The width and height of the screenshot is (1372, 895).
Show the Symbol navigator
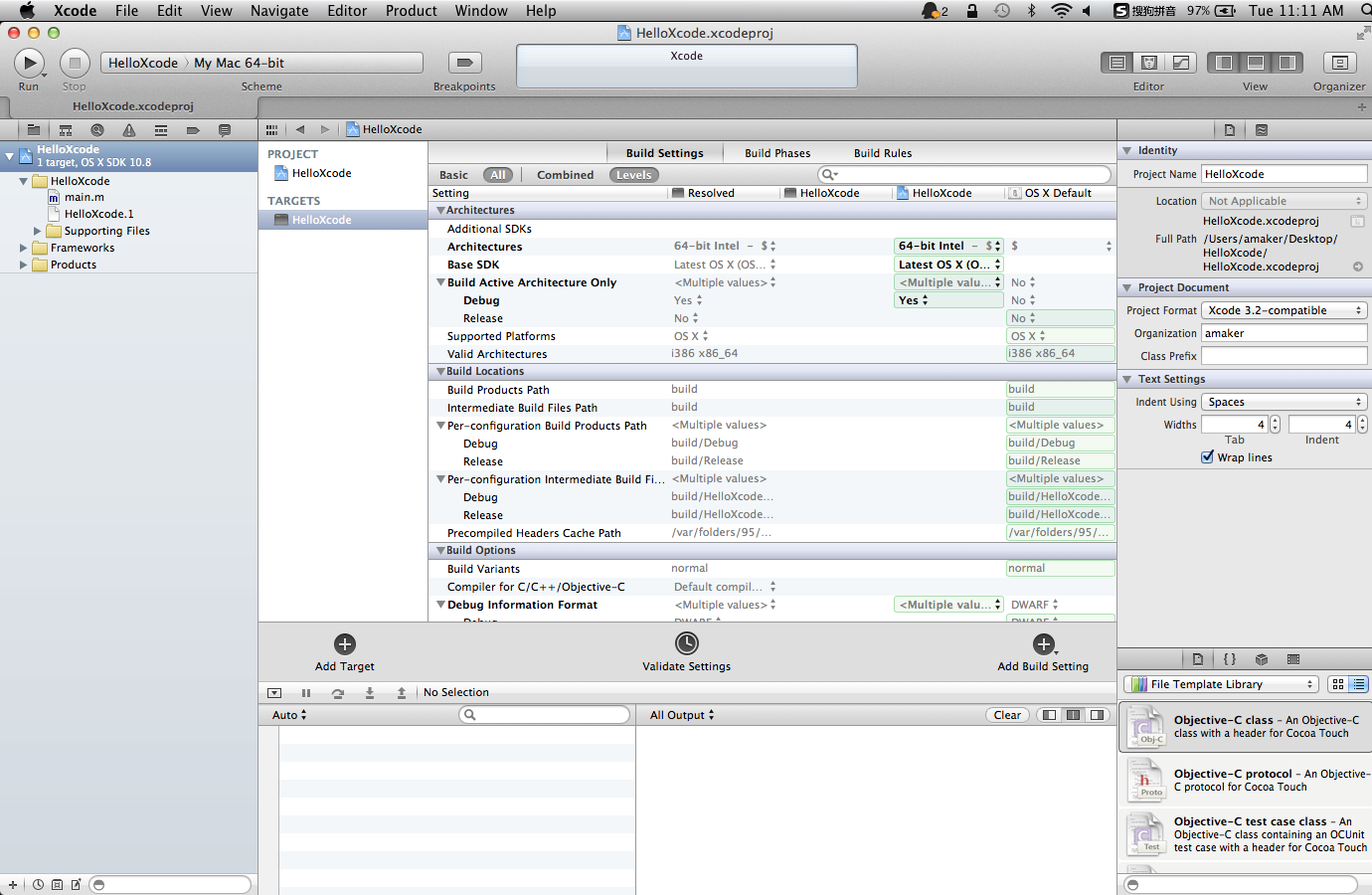[x=66, y=130]
